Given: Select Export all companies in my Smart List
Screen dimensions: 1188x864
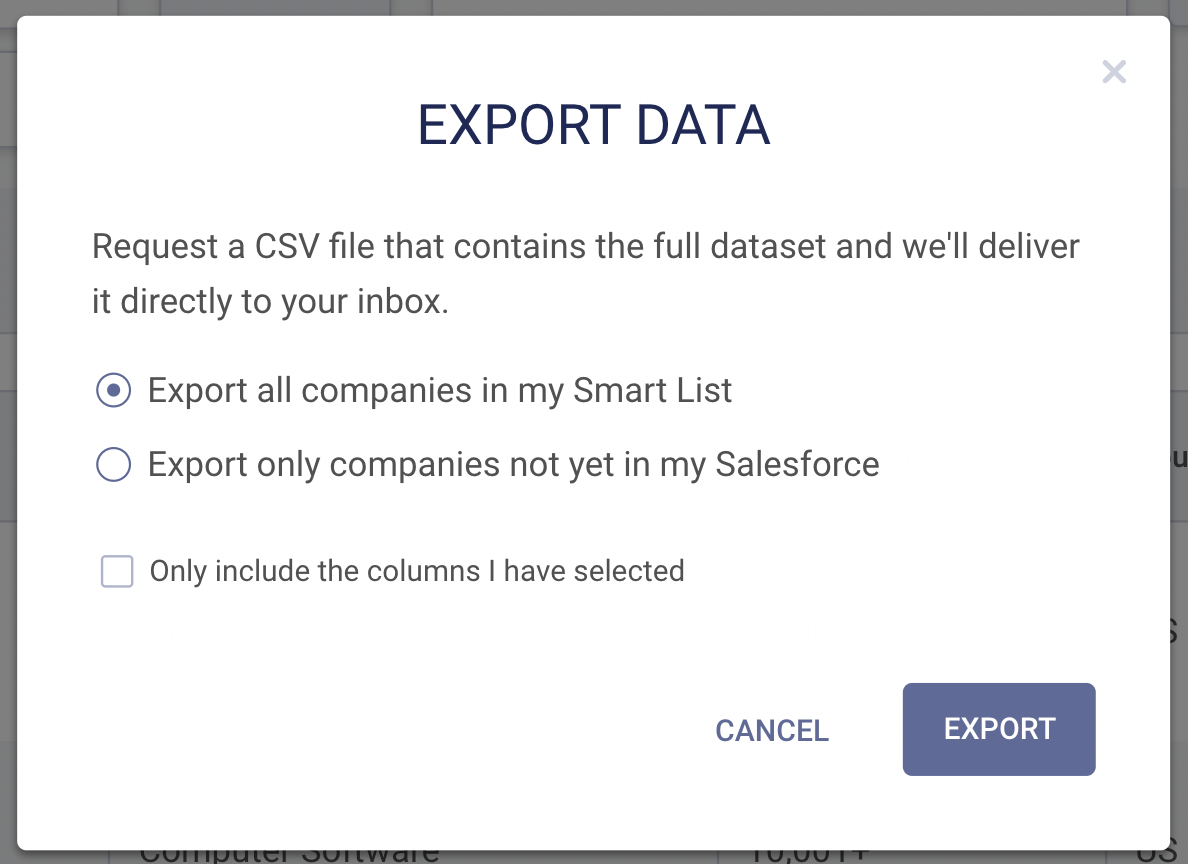Looking at the screenshot, I should (x=113, y=390).
